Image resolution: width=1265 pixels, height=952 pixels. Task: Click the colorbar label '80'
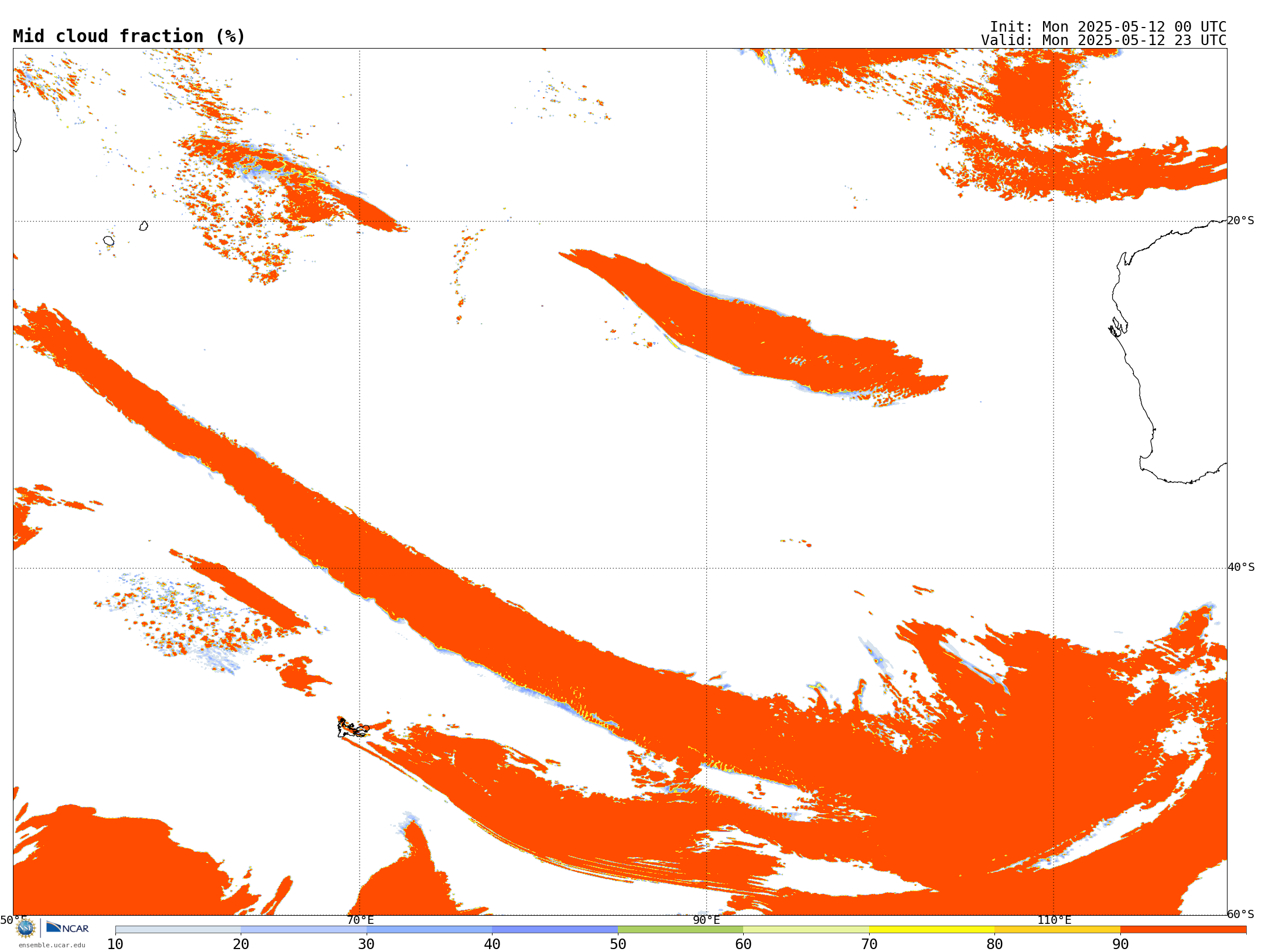[994, 944]
